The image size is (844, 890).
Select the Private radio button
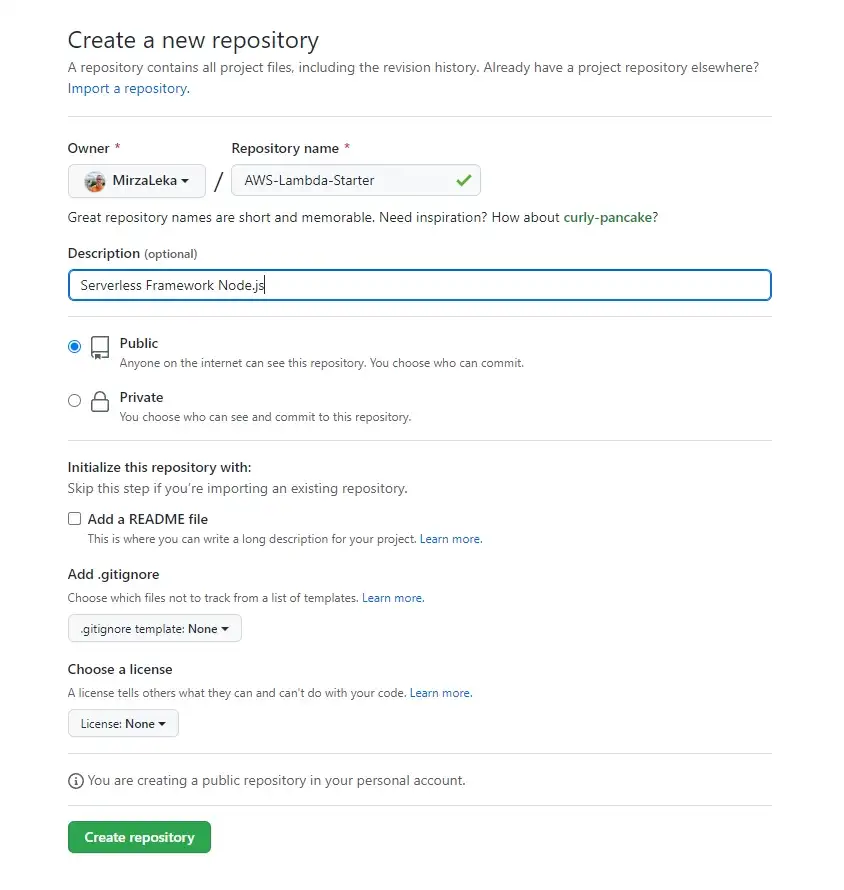coord(75,400)
